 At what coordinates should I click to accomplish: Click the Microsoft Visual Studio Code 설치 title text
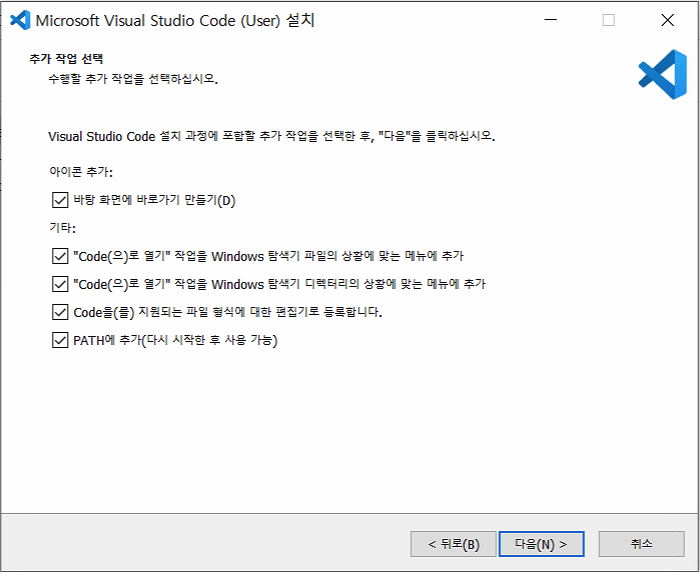pyautogui.click(x=175, y=20)
